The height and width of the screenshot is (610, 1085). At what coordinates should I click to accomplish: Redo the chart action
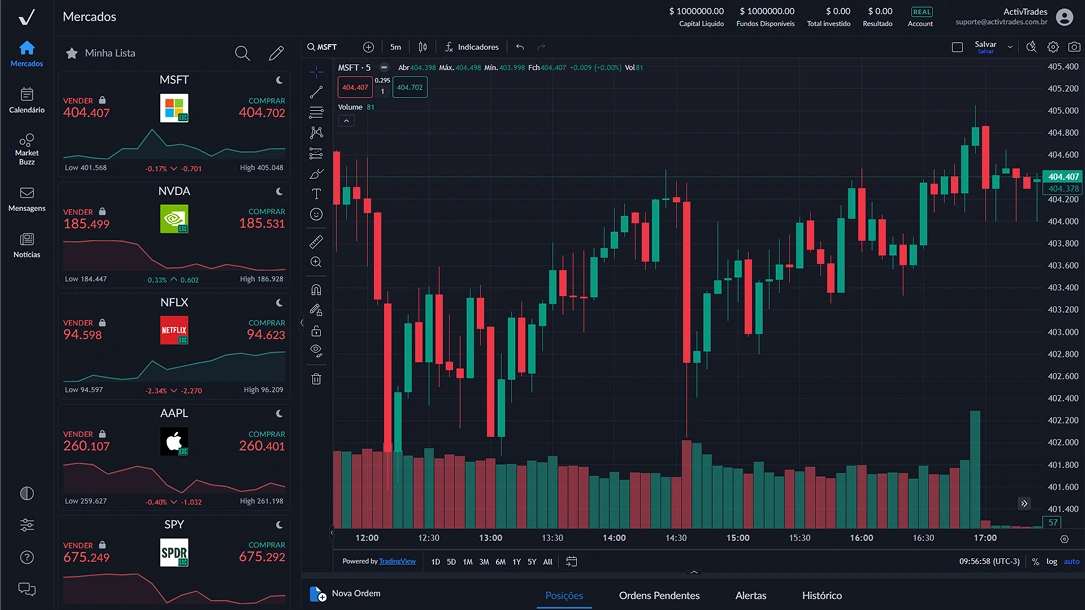541,47
